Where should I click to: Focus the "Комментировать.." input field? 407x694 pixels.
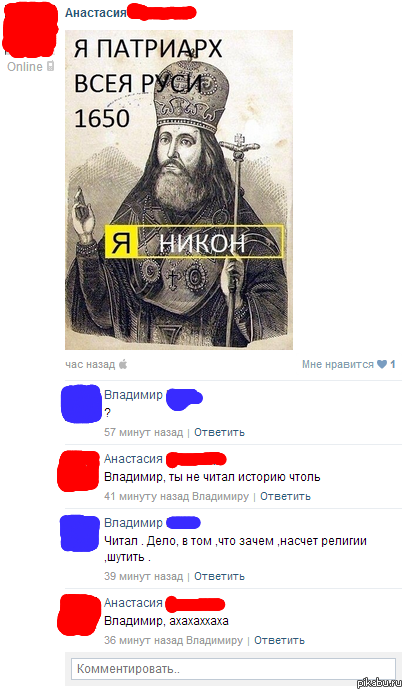tap(233, 668)
